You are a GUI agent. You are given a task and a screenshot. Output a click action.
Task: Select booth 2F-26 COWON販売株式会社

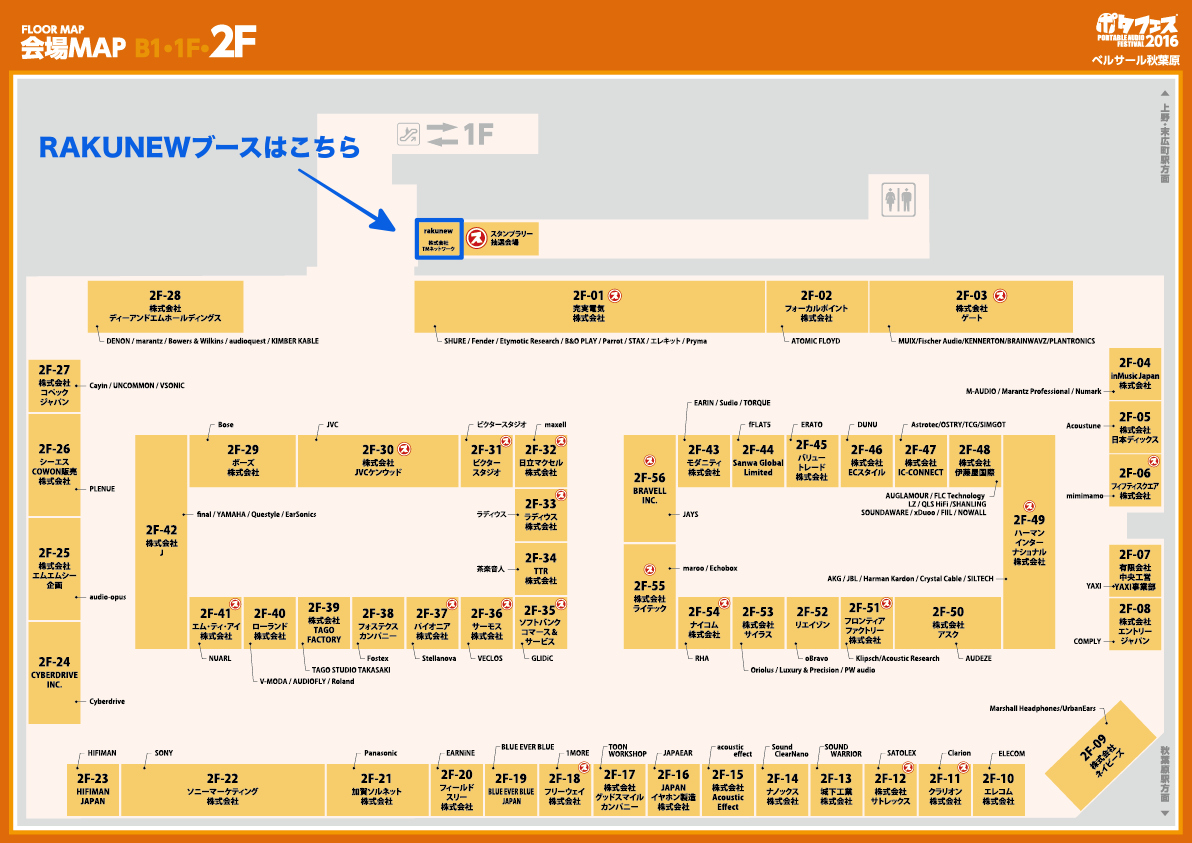pyautogui.click(x=54, y=465)
